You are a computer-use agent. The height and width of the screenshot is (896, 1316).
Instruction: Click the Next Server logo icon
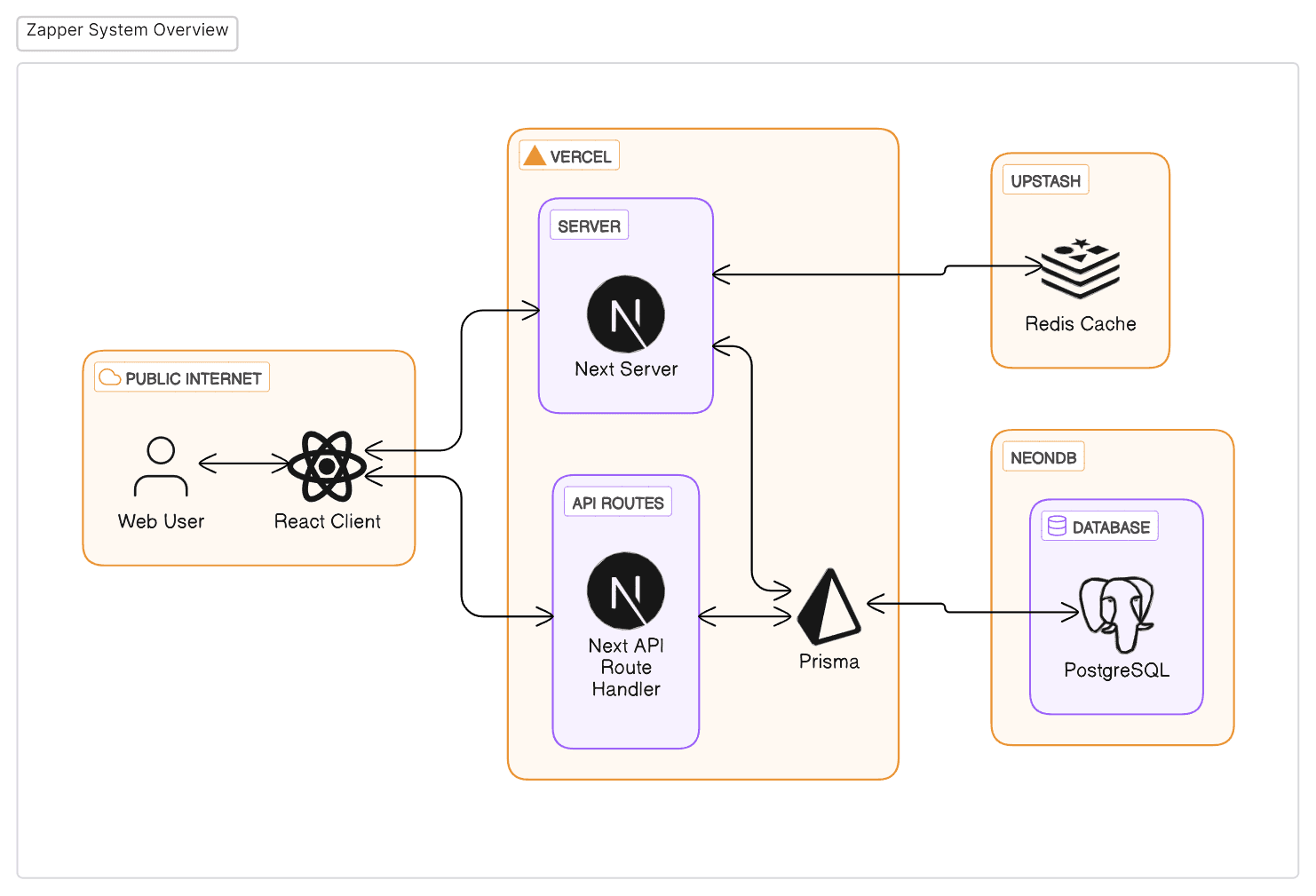coord(626,314)
